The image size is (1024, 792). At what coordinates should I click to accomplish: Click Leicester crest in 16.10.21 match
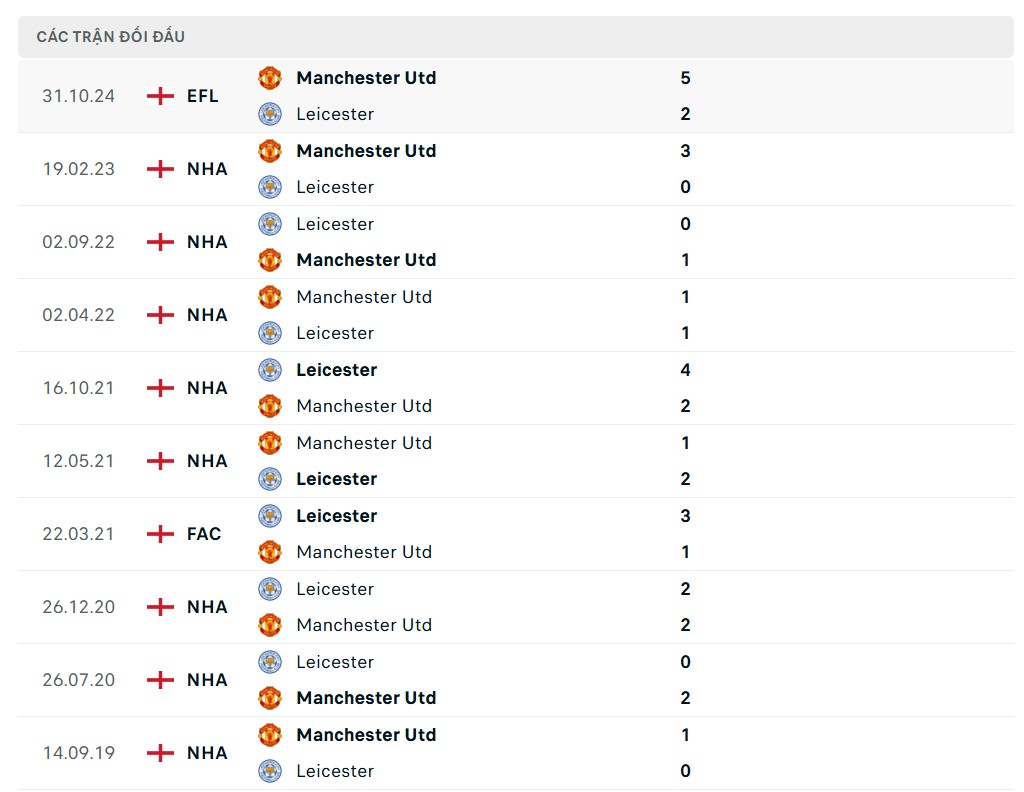(270, 370)
